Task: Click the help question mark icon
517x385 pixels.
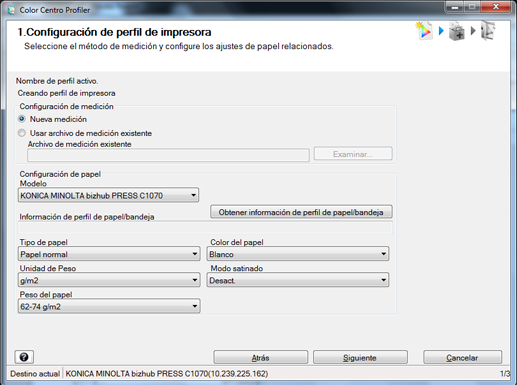Action: click(24, 357)
